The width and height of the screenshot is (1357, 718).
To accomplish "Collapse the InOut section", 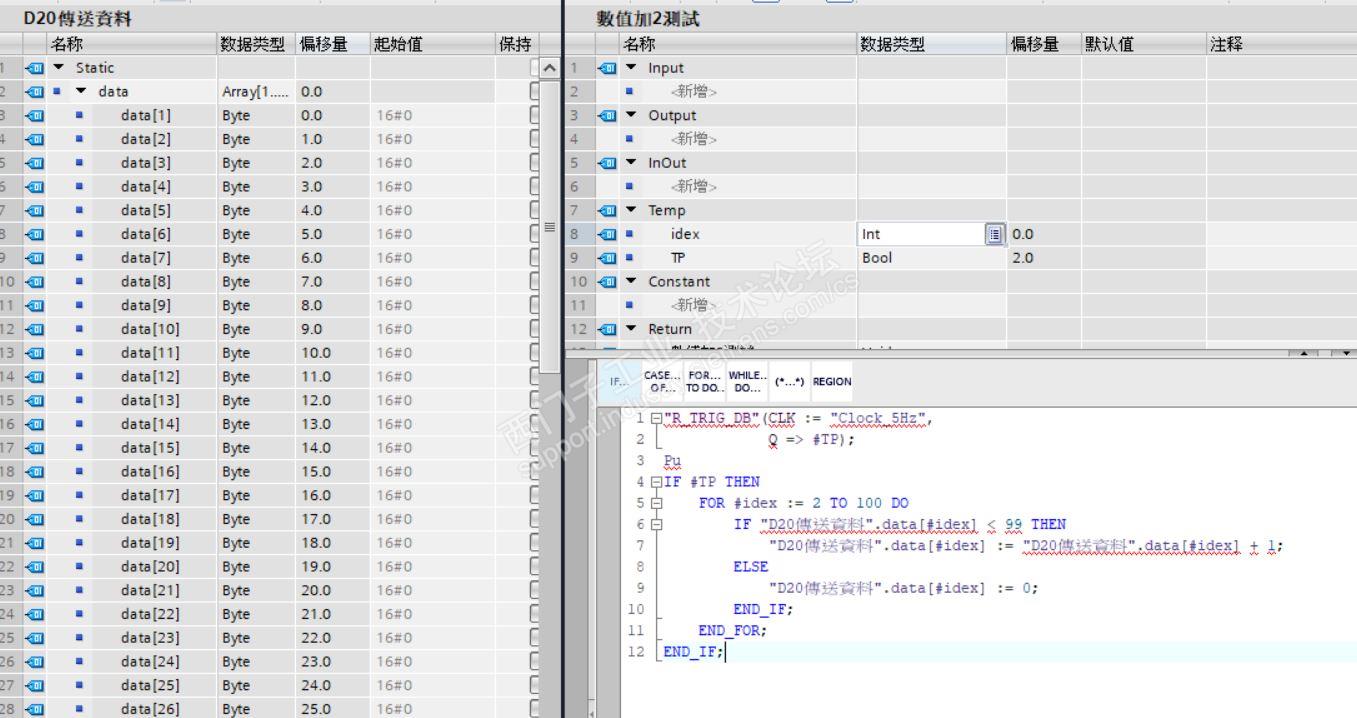I will 630,163.
